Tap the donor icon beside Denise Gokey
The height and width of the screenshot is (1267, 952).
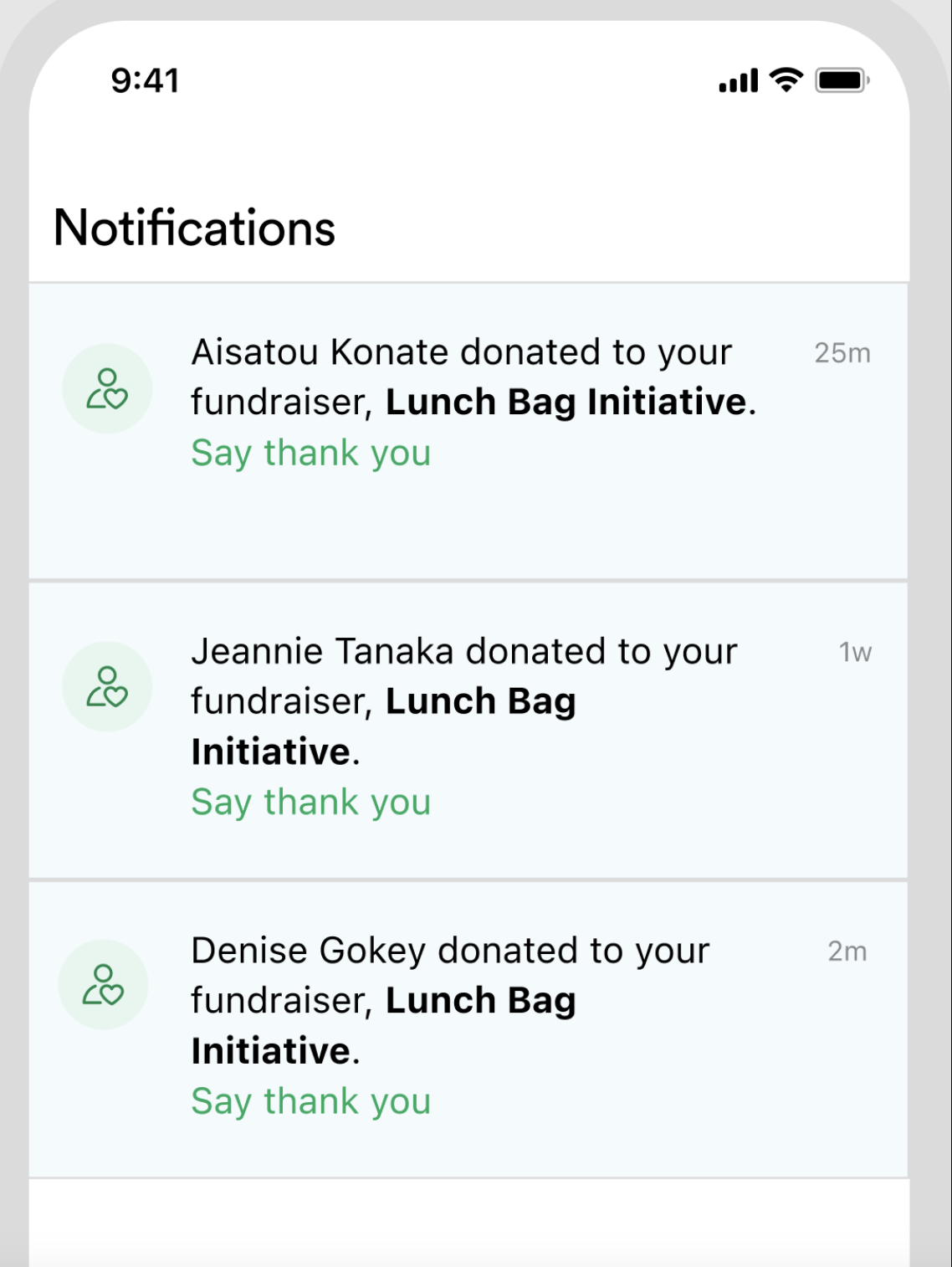[103, 984]
